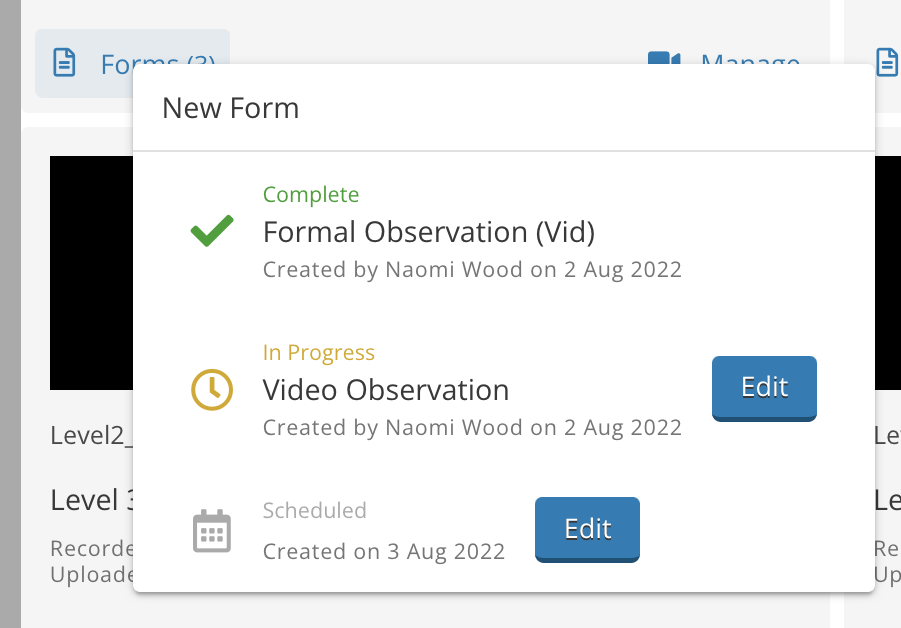The height and width of the screenshot is (628, 901).
Task: Open the Video Observation form title
Action: [386, 390]
